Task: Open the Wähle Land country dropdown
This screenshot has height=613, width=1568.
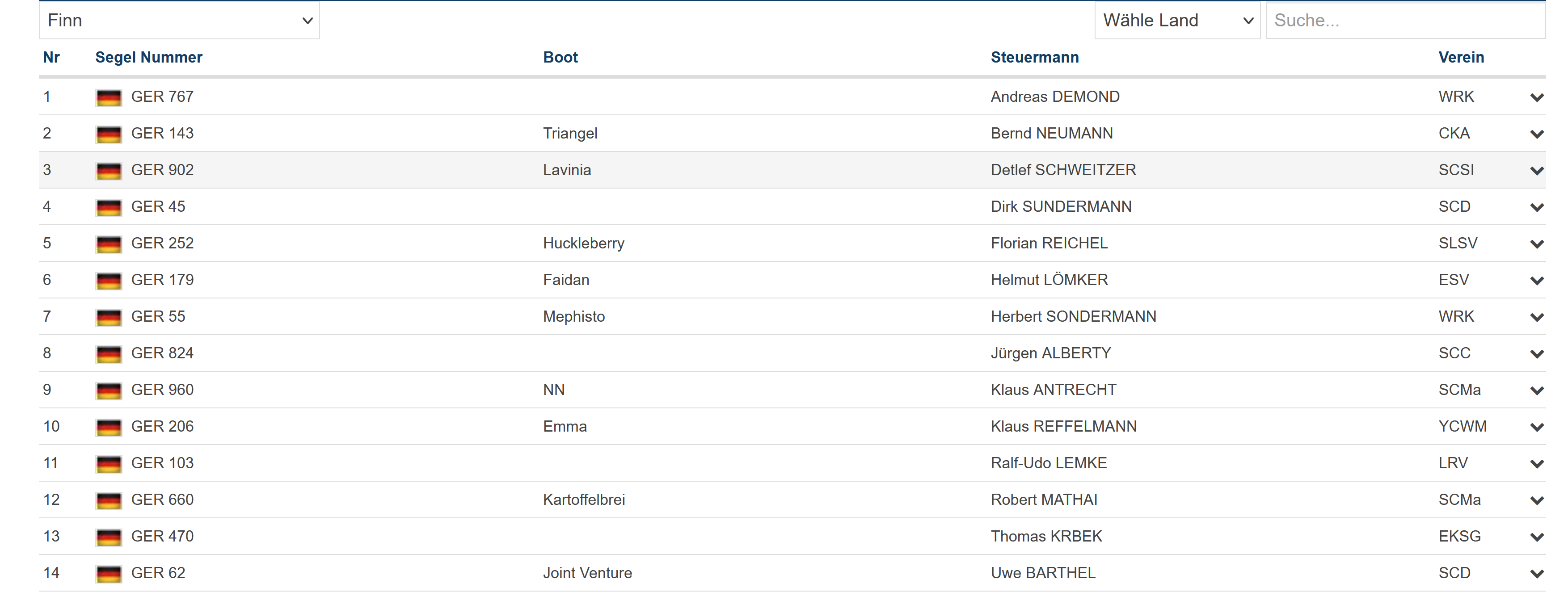Action: click(1176, 21)
